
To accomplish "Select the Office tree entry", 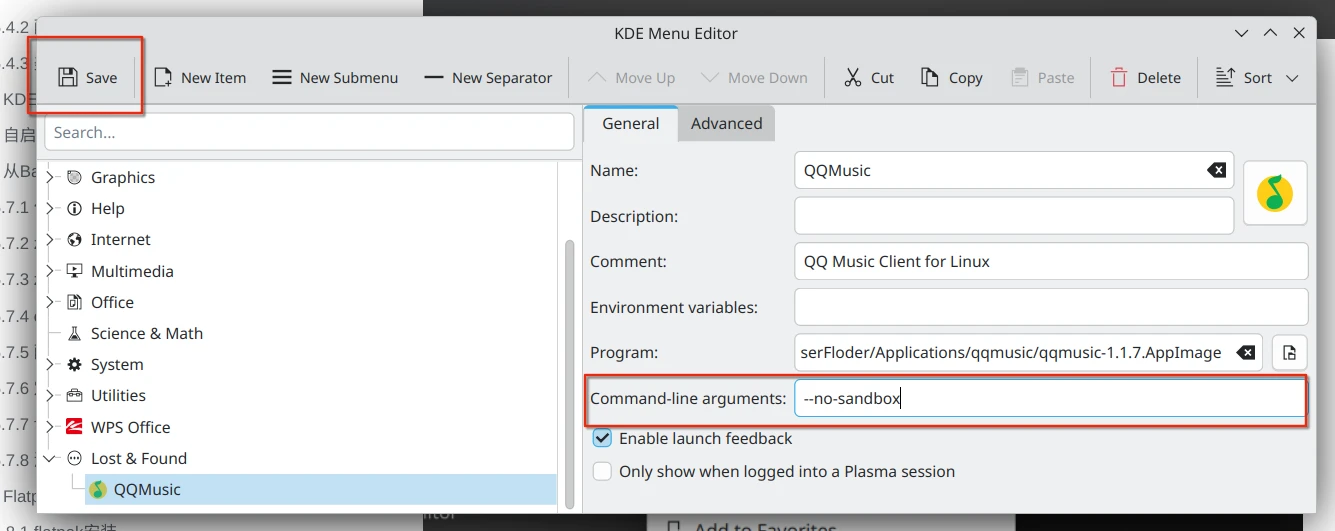I will pyautogui.click(x=112, y=303).
